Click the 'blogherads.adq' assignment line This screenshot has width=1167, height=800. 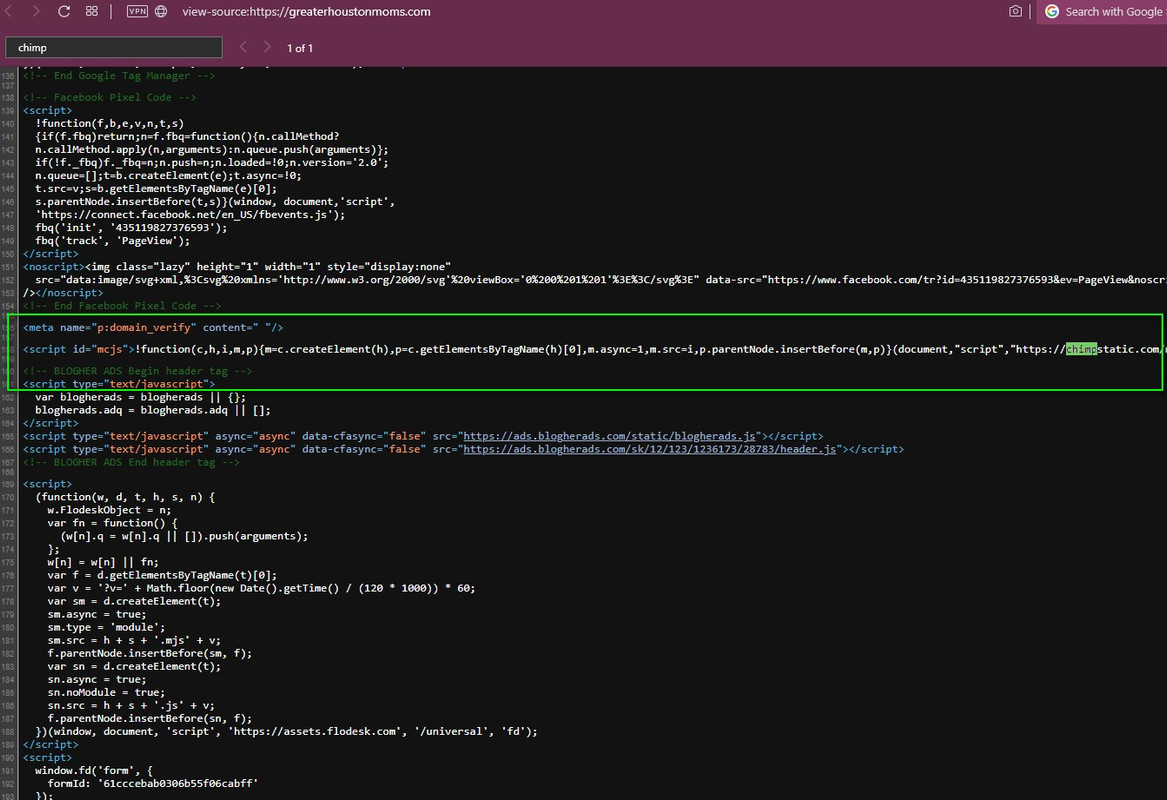point(153,410)
